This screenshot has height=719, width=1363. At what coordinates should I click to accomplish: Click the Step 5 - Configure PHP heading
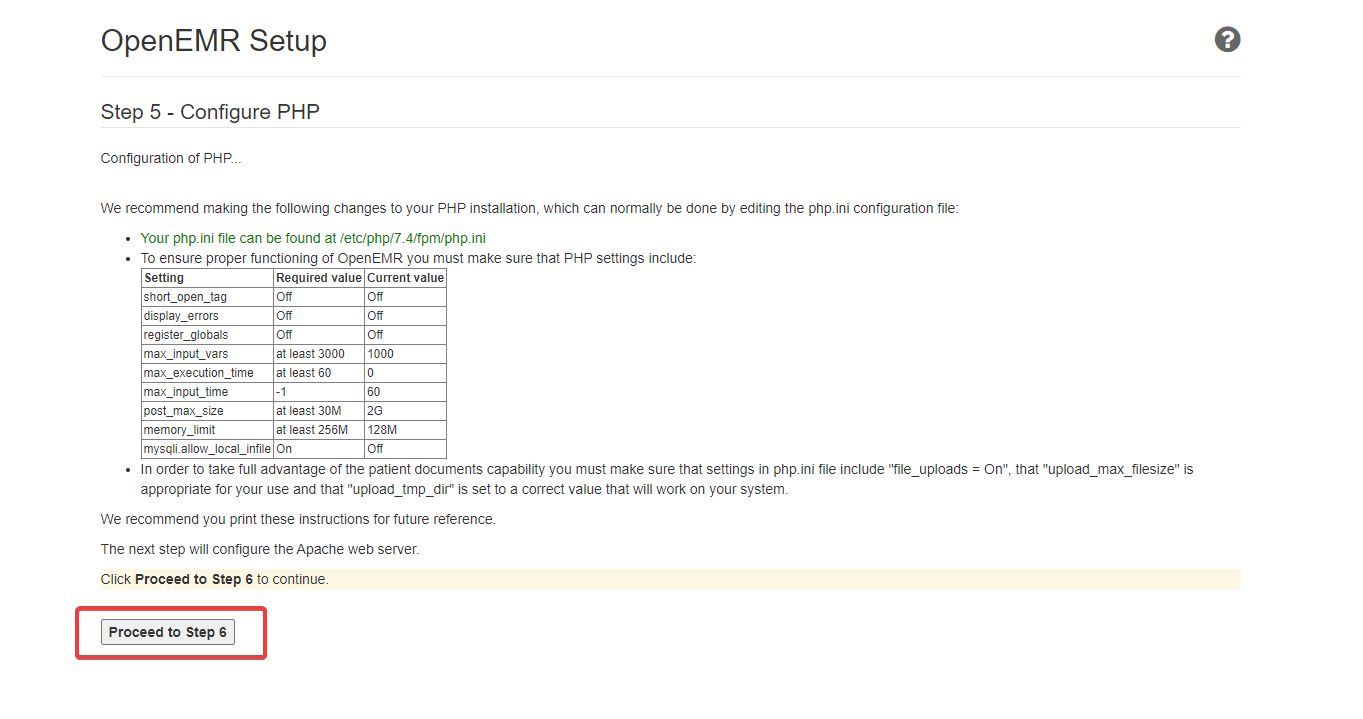coord(210,112)
